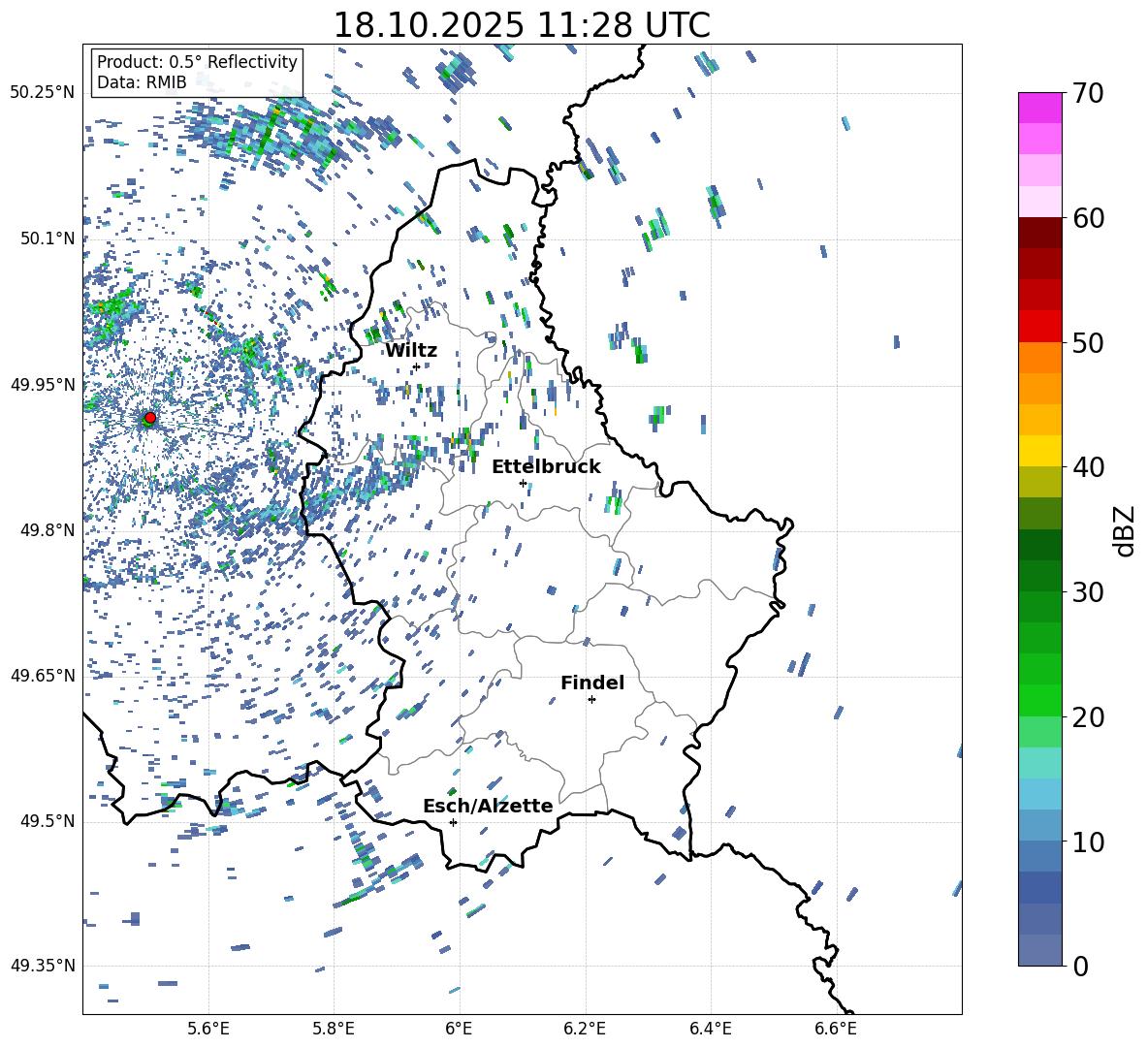Click the 6.2°E longitude tick label
The width and height of the screenshot is (1148, 1048).
click(586, 1029)
